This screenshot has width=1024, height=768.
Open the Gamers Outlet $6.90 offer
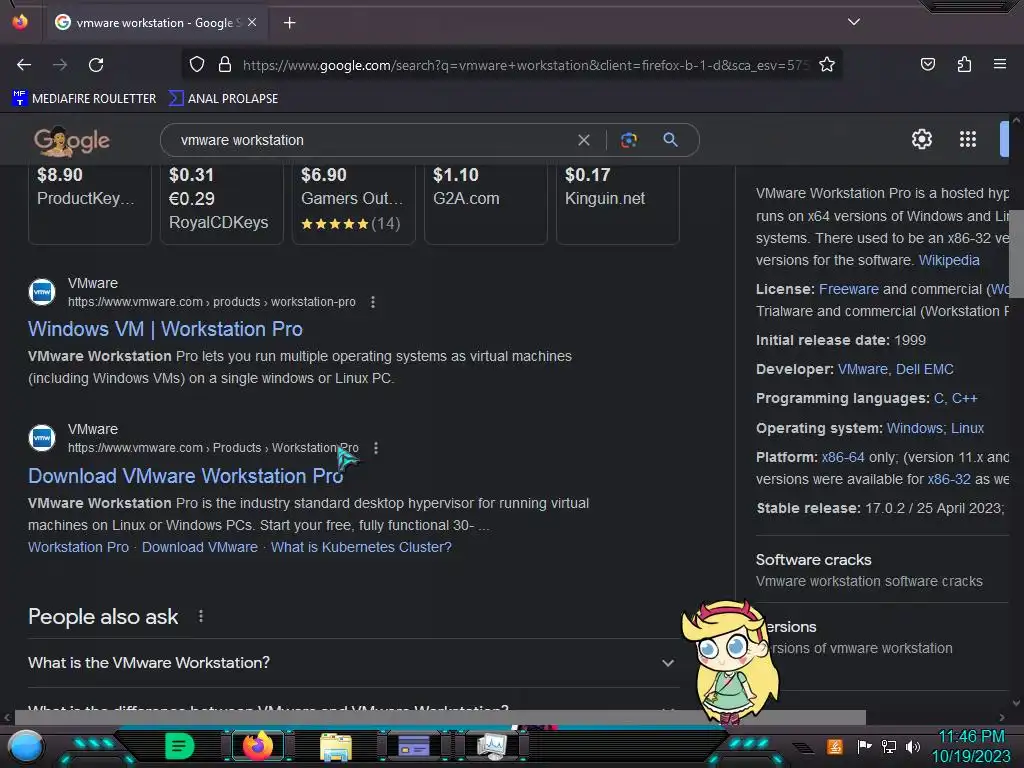353,204
